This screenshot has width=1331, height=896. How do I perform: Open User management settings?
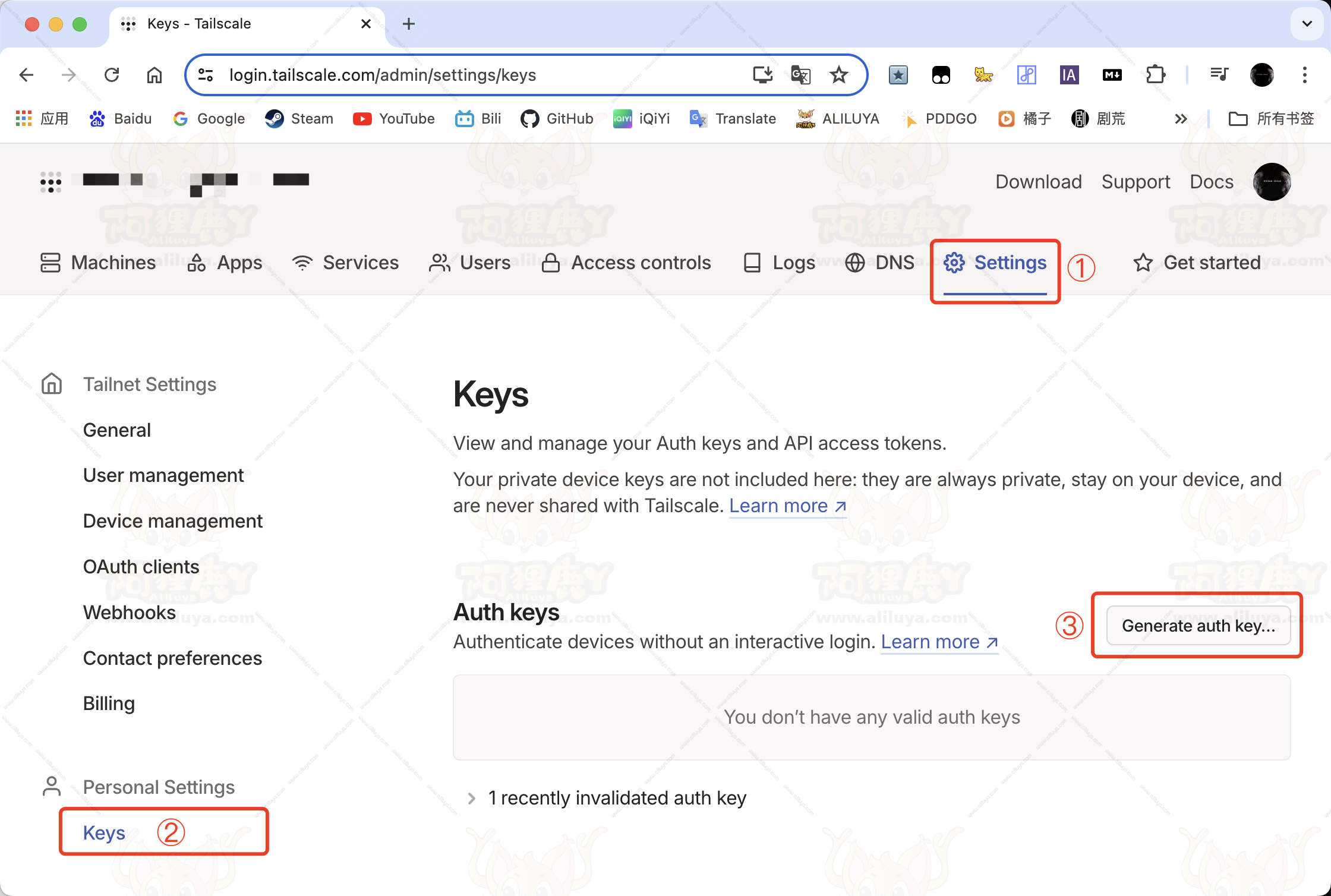[163, 475]
